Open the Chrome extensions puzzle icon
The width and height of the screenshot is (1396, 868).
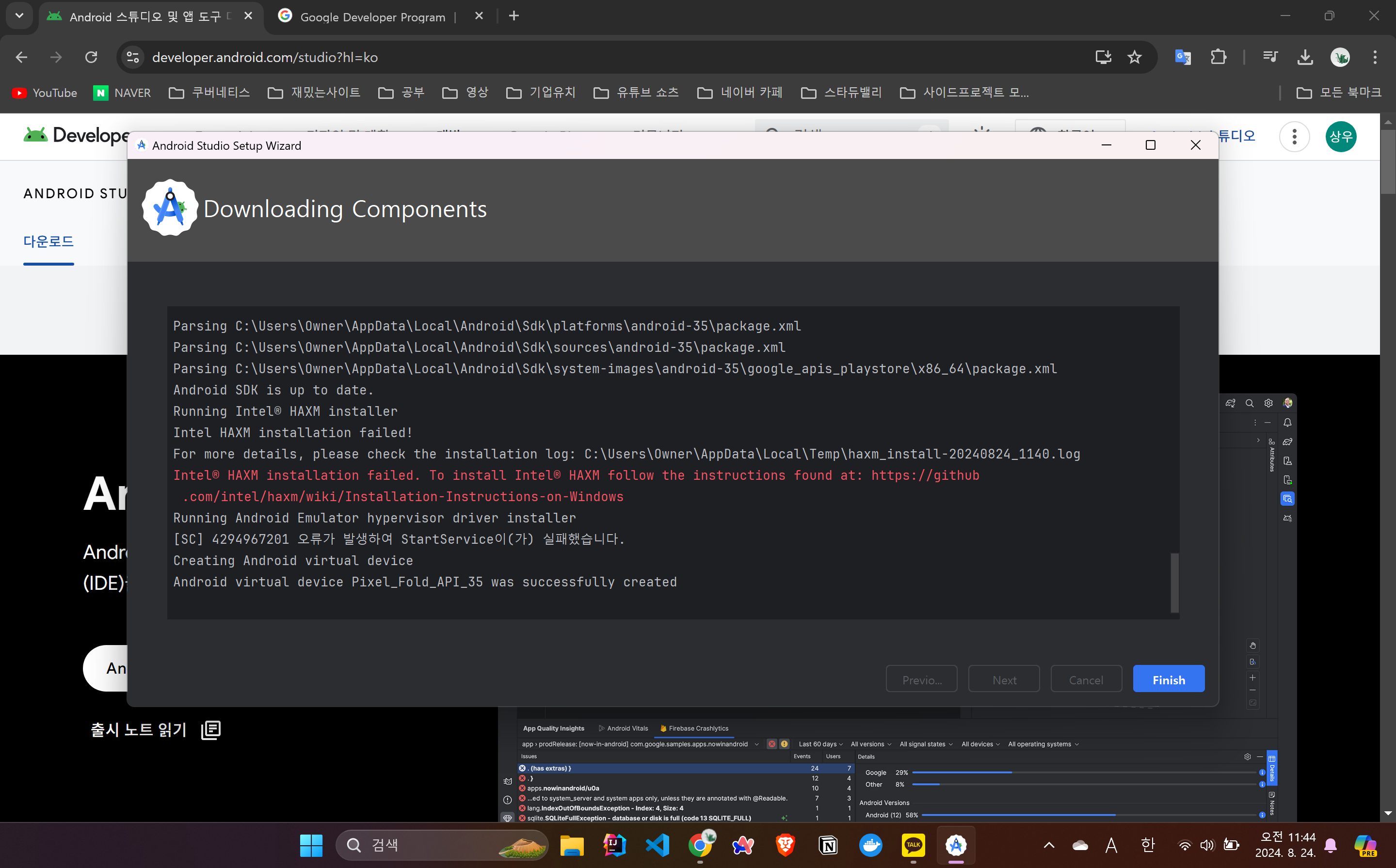[1218, 57]
